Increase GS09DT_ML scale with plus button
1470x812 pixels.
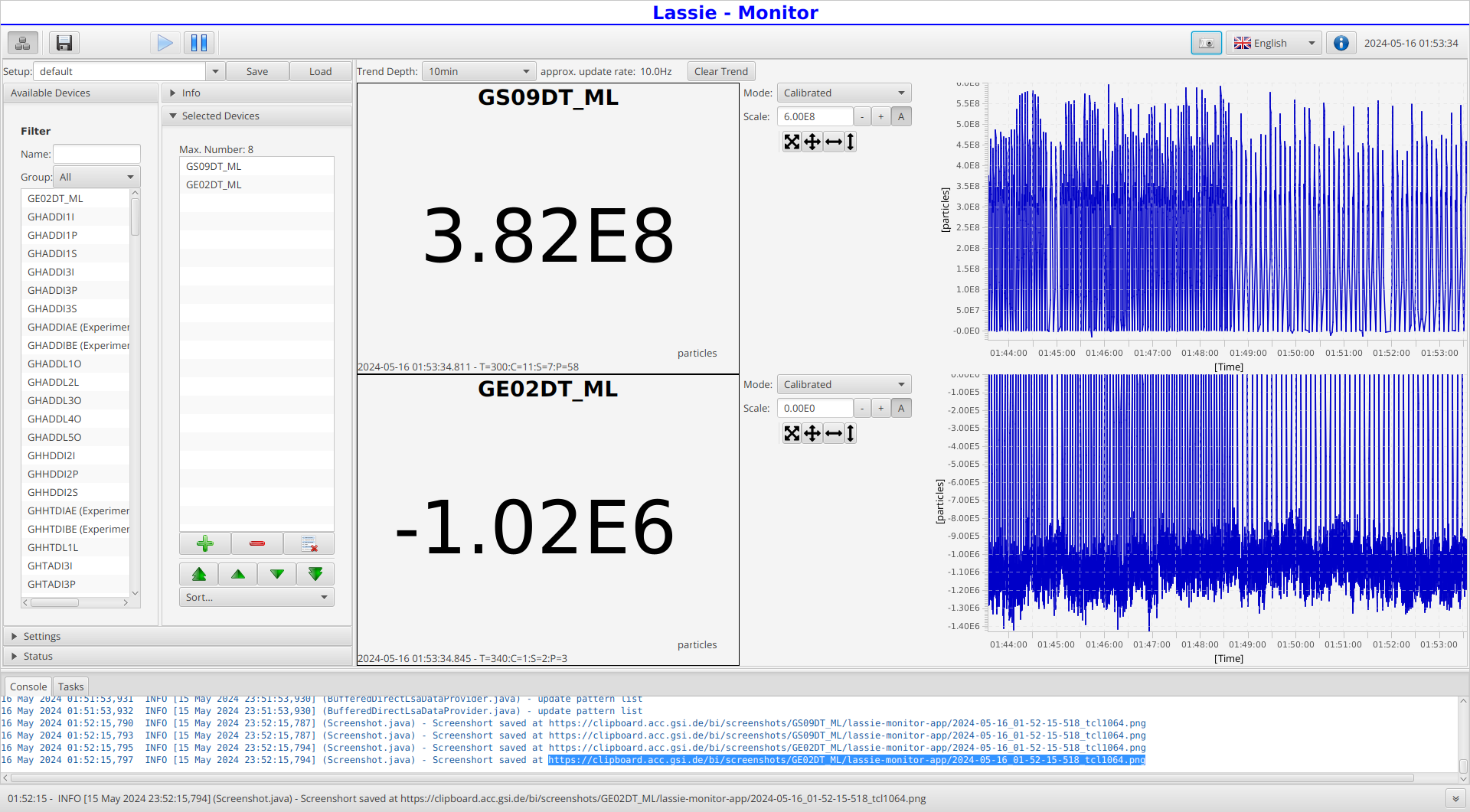coord(881,116)
